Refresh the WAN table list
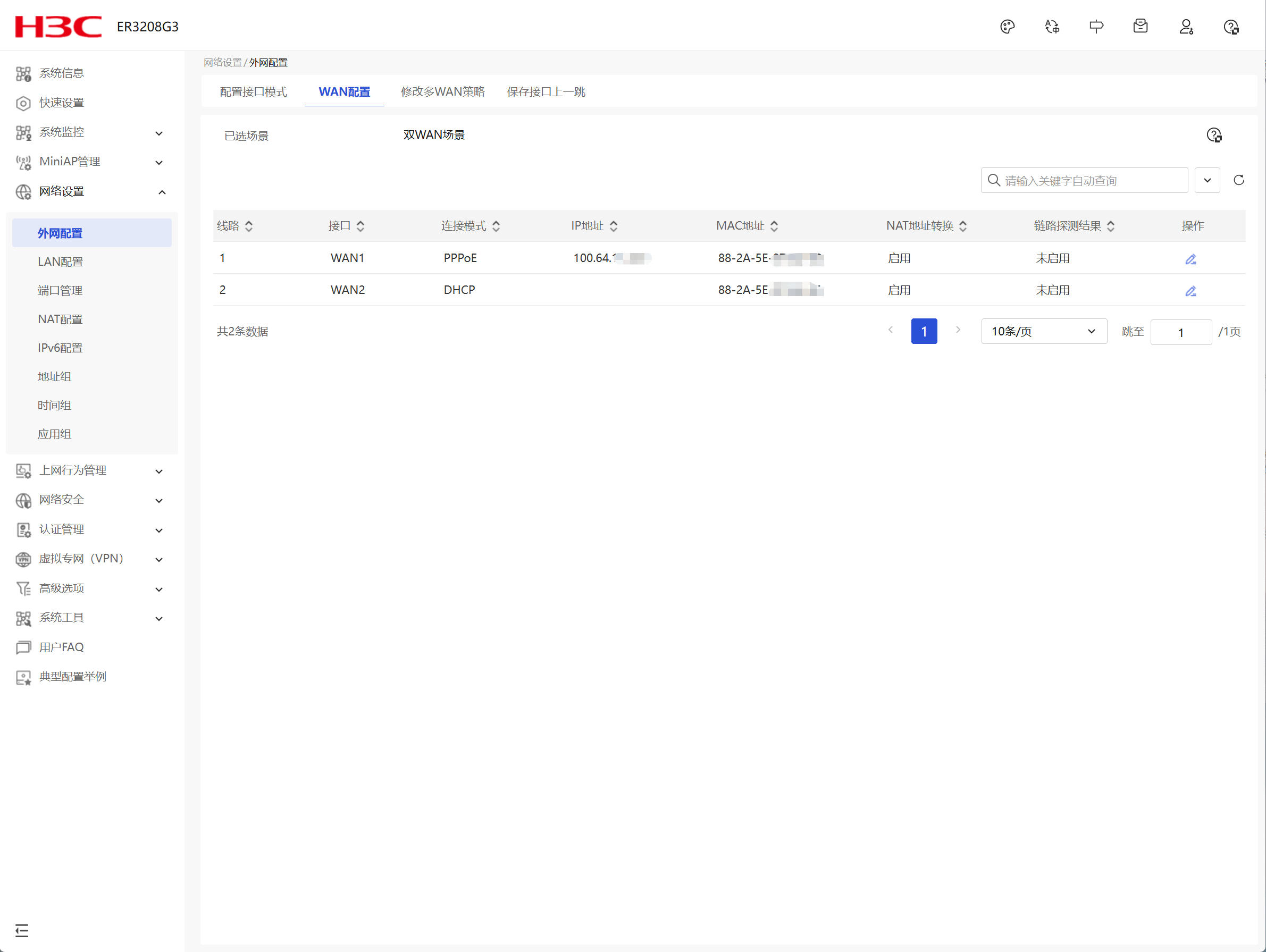Screen dimensions: 1266x952 point(1238,180)
